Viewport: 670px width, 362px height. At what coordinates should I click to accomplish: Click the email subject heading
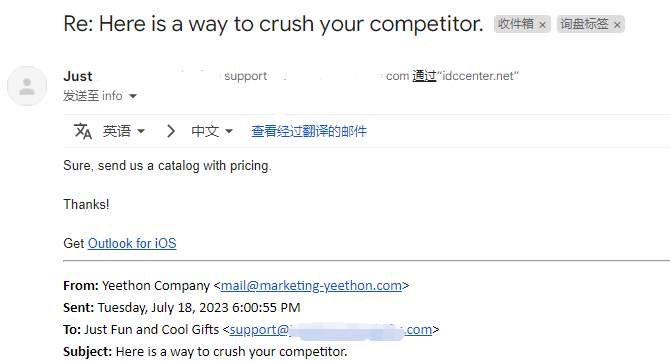point(273,24)
